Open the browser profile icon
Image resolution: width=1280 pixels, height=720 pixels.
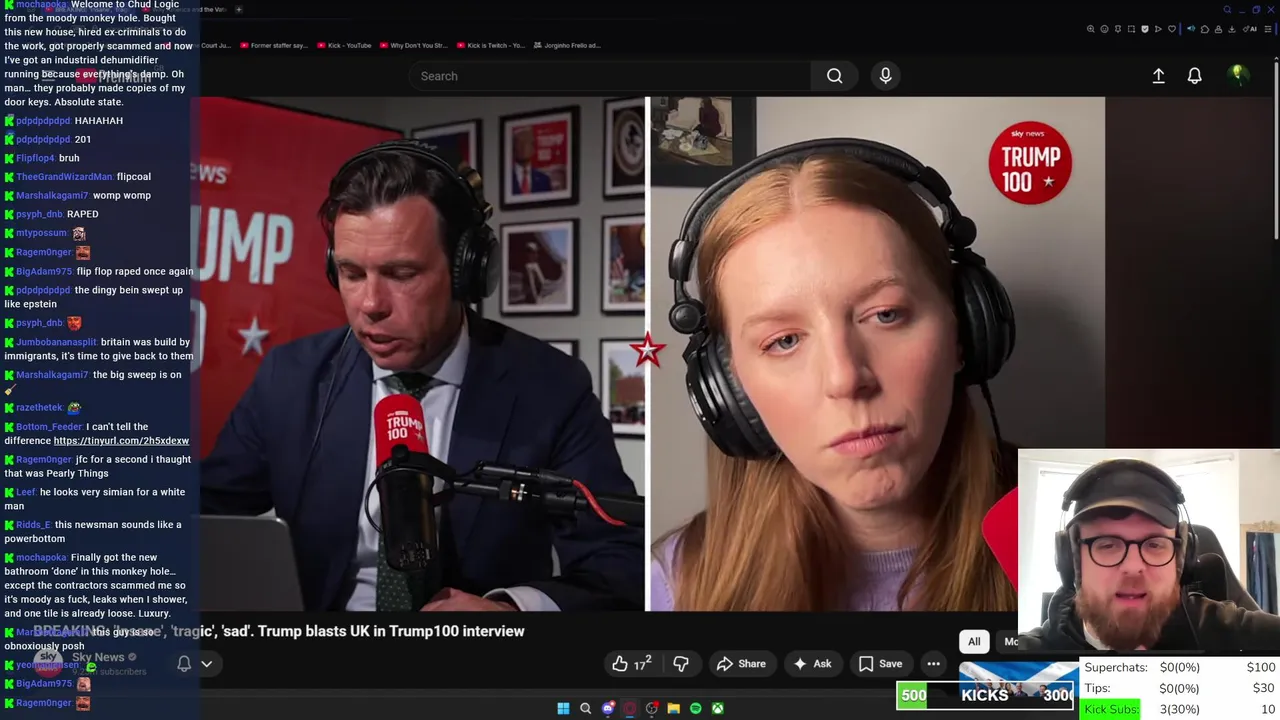point(1218,29)
